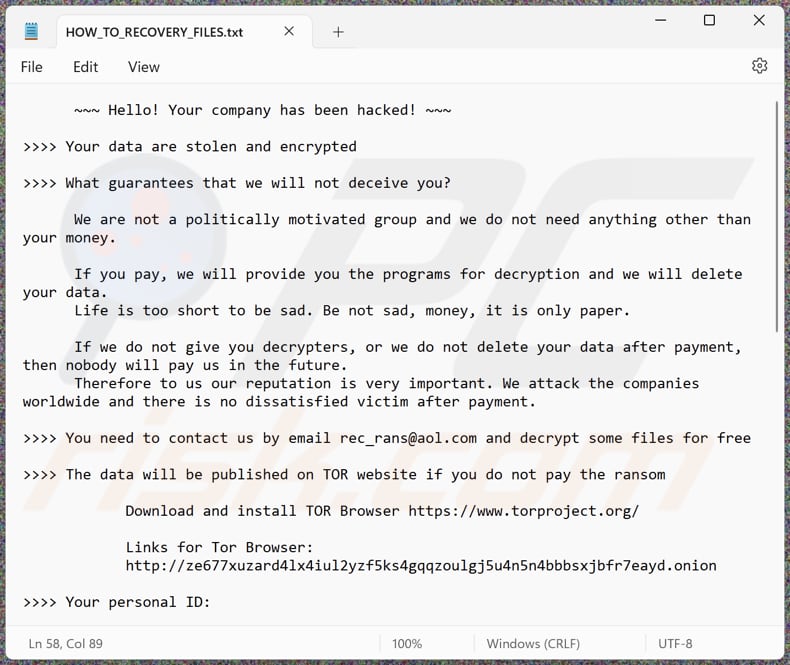Open Notepad settings gear
The height and width of the screenshot is (665, 790).
click(x=759, y=65)
